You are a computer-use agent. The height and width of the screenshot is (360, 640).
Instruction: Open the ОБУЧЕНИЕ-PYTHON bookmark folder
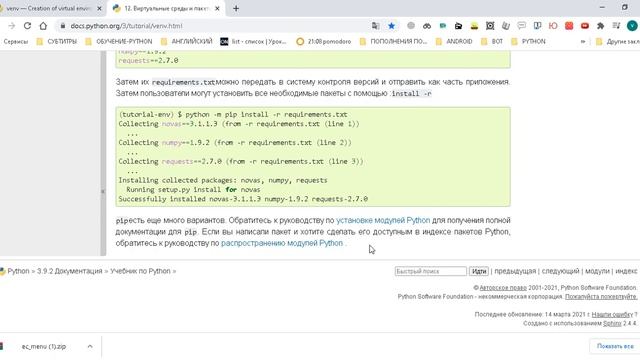pos(119,42)
